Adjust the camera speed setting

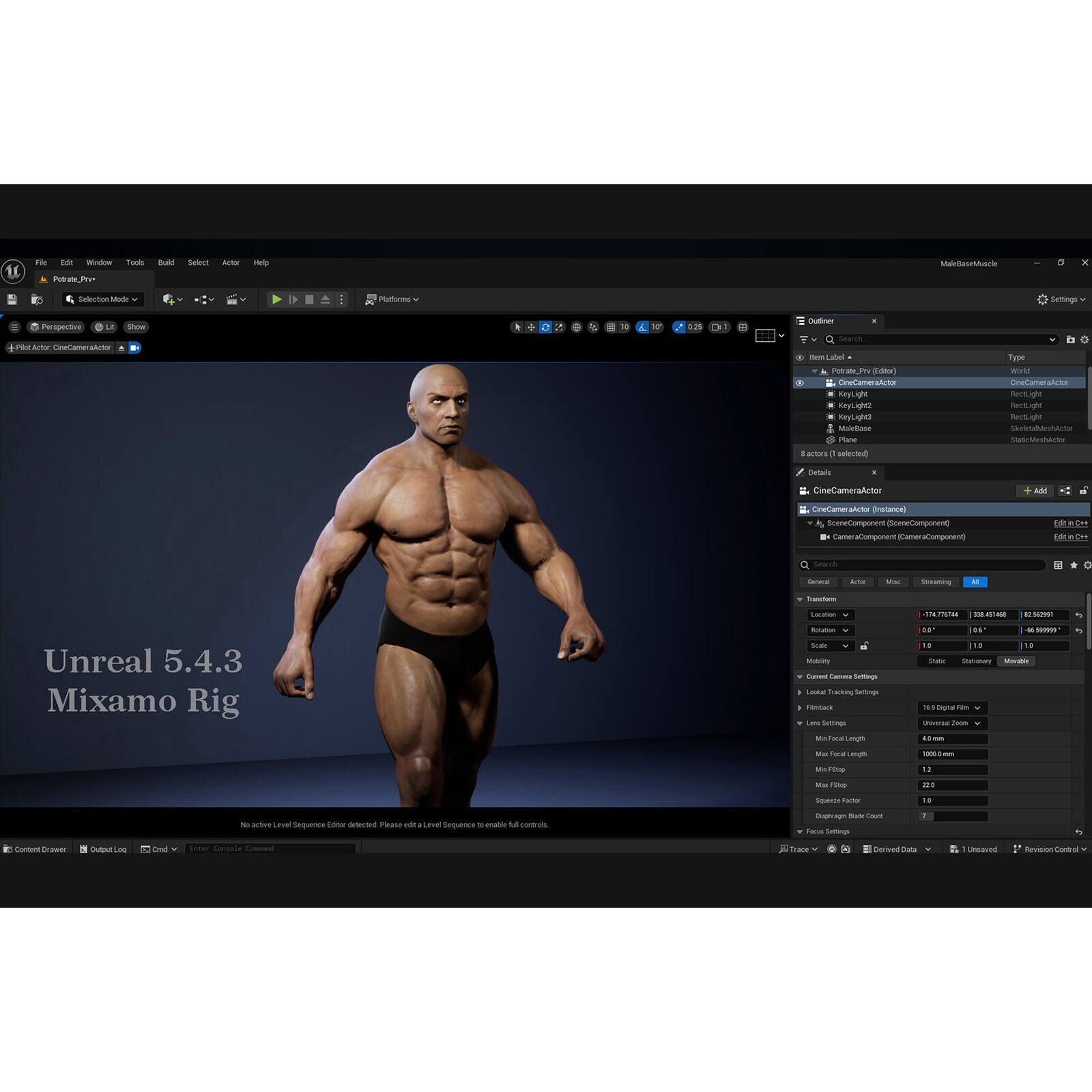coord(719,327)
